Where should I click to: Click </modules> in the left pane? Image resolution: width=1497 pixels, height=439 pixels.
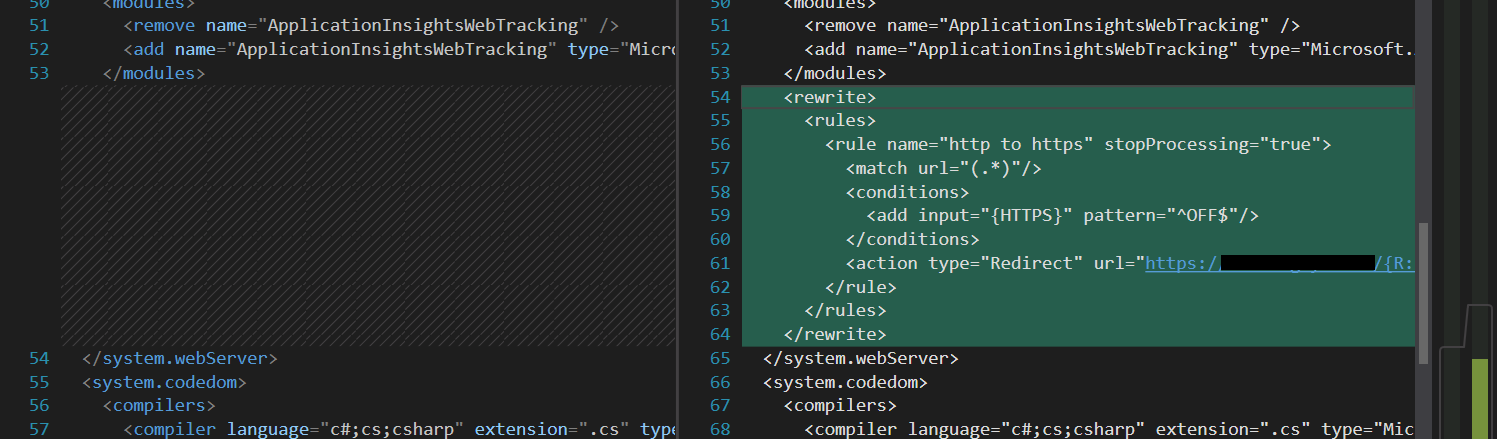(x=154, y=73)
